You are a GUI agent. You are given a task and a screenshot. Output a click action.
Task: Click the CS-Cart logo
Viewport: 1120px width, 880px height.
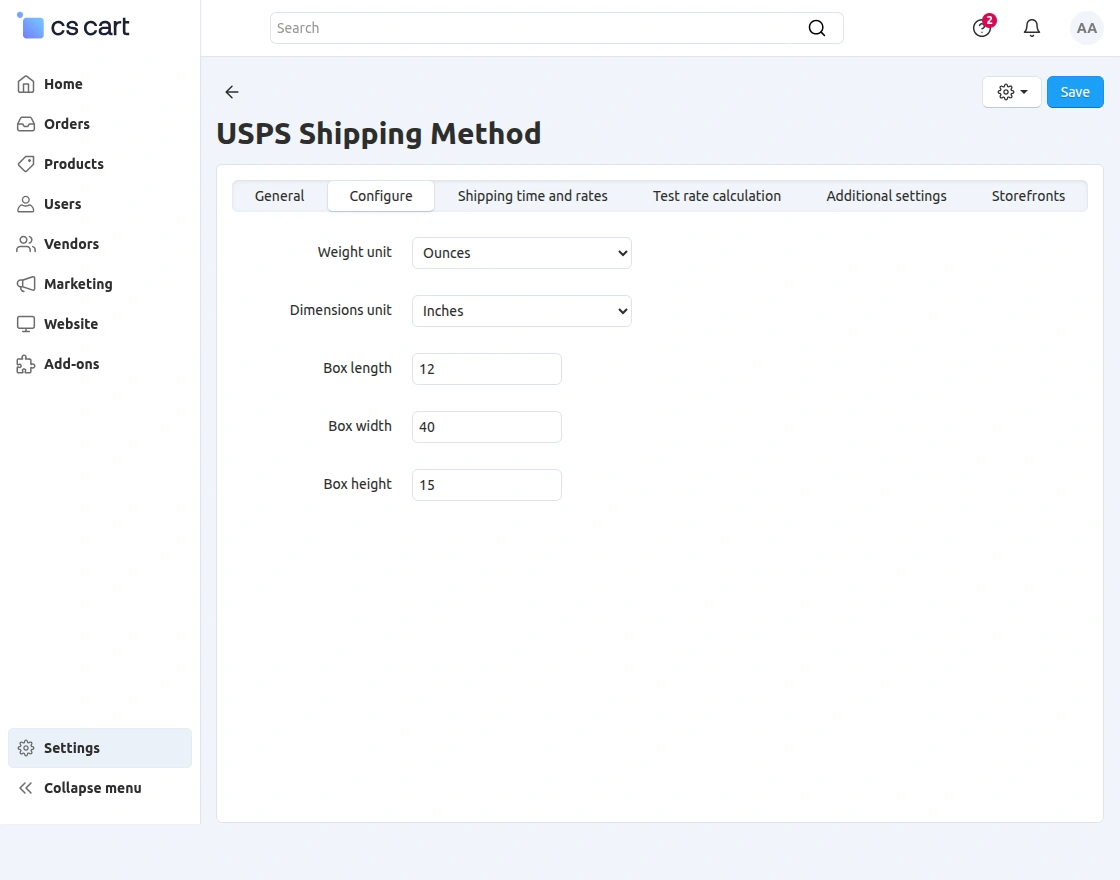pyautogui.click(x=73, y=26)
